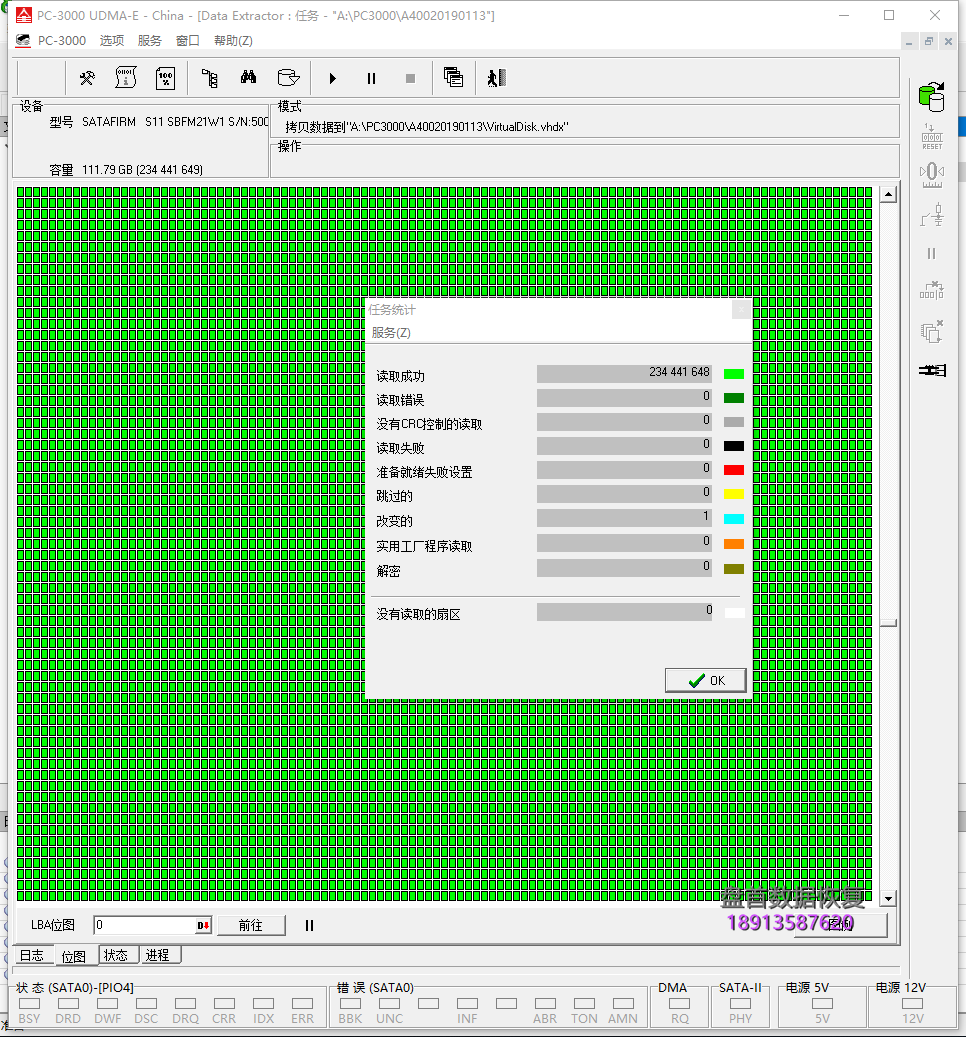Image resolution: width=966 pixels, height=1037 pixels.
Task: Click the bright green 读取成功 color swatch
Action: coord(734,374)
